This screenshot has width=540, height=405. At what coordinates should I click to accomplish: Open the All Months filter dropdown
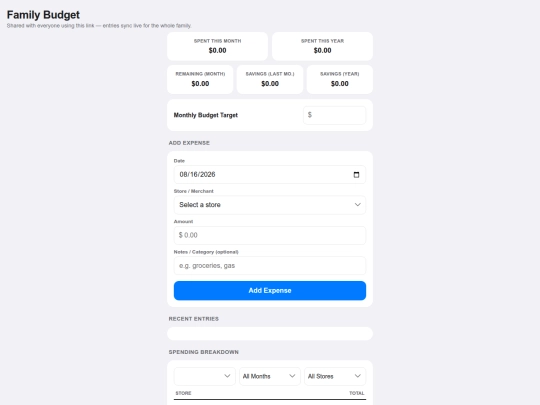[270, 376]
